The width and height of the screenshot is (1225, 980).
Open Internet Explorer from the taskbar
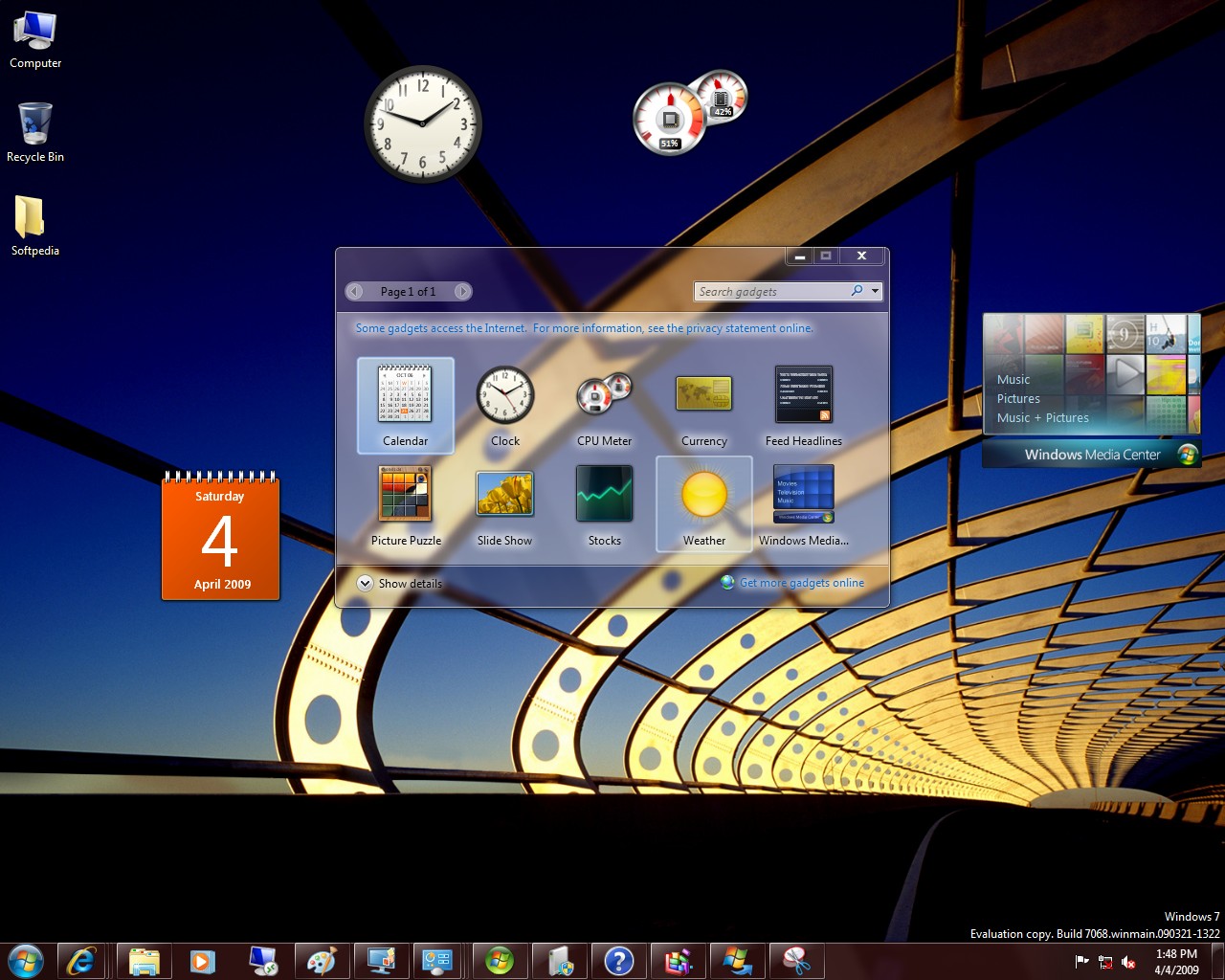(81, 960)
